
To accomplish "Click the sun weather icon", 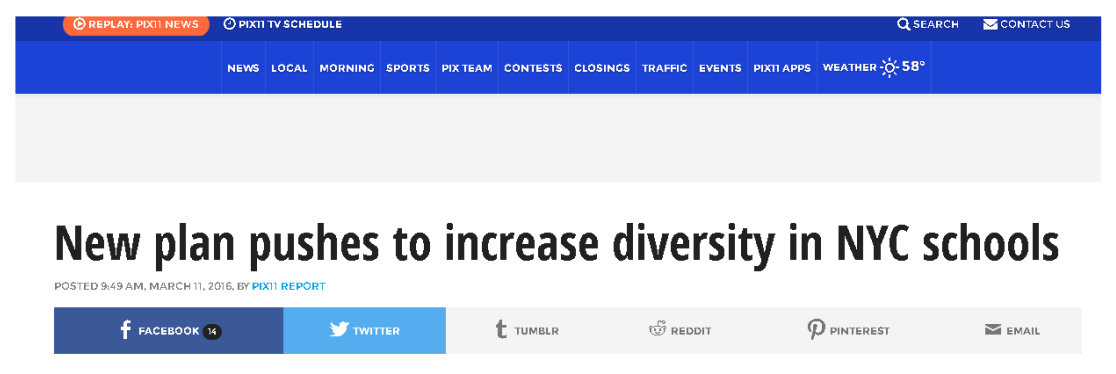I will [x=889, y=68].
